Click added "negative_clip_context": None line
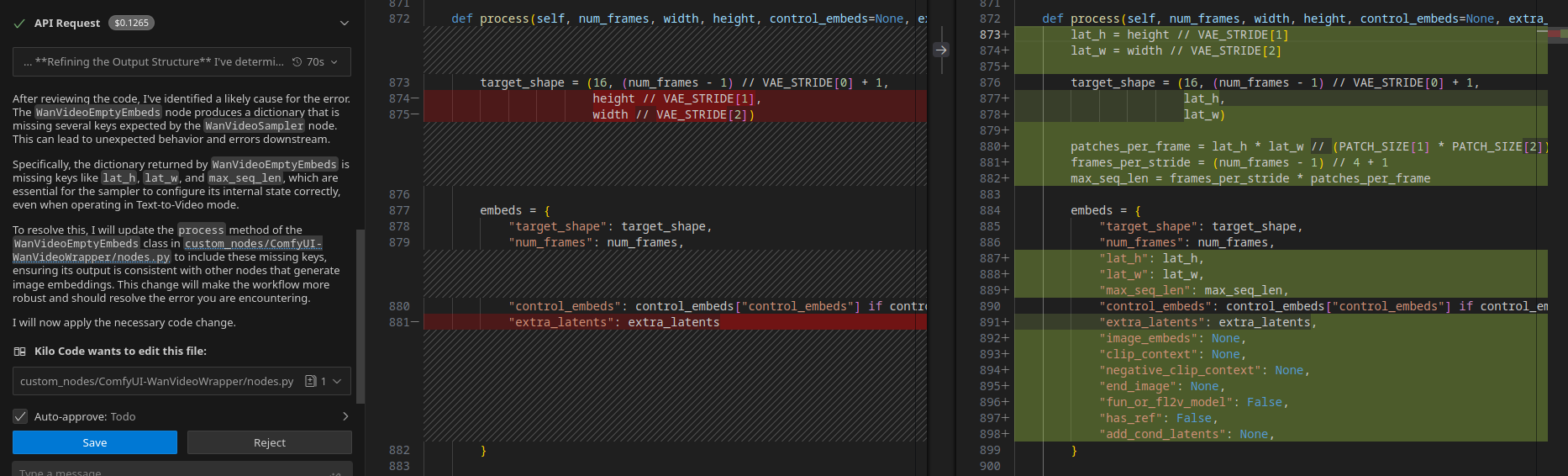 click(1281, 370)
